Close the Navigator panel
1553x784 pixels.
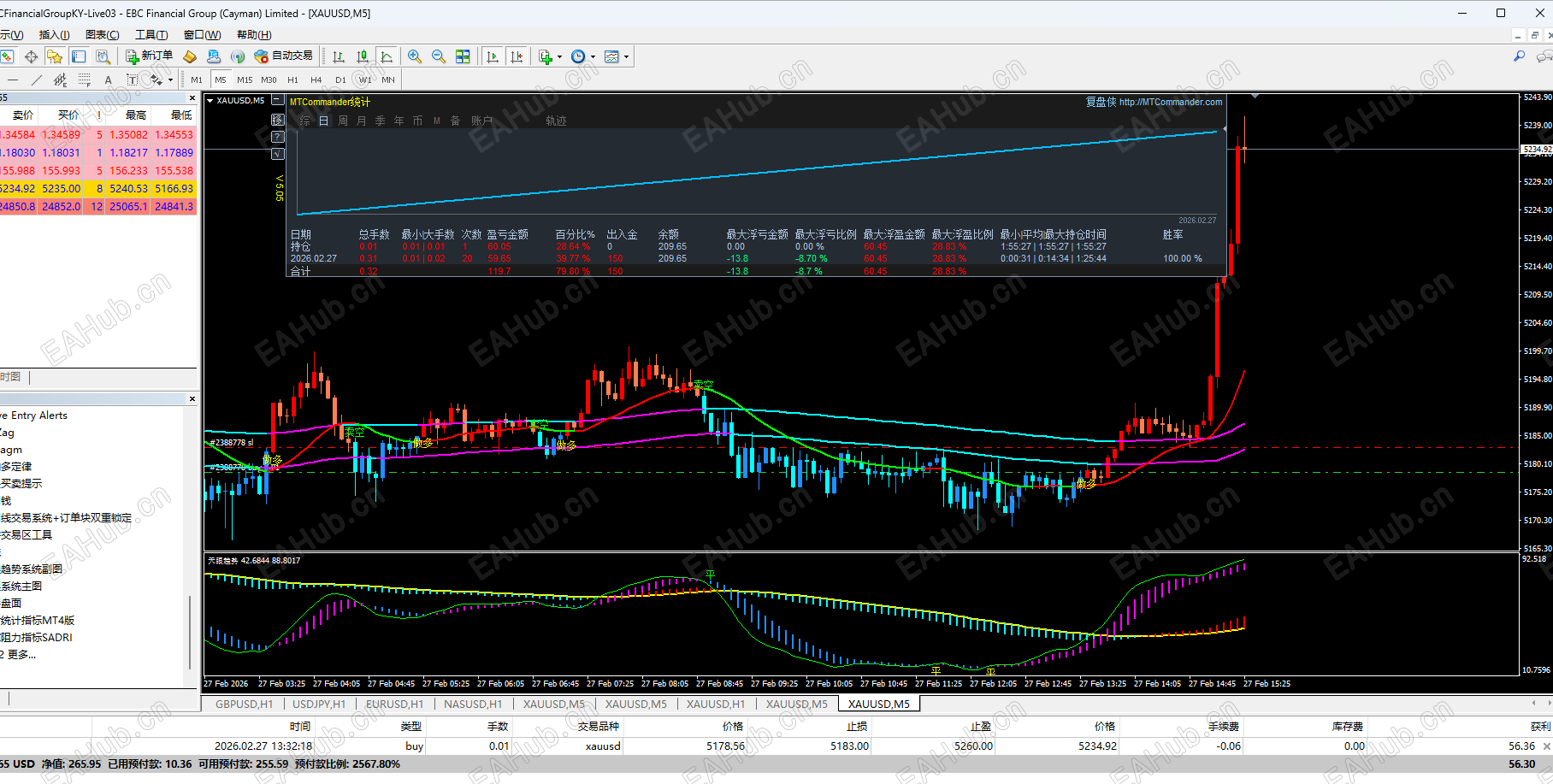click(x=192, y=399)
